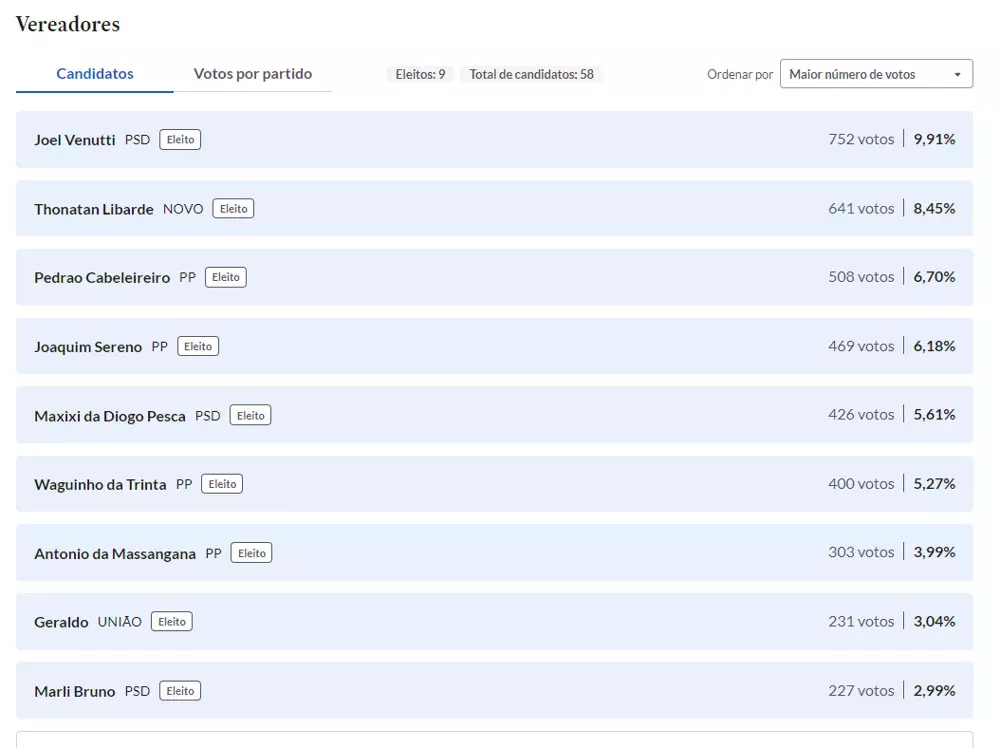Click the 3,04% percentage
Screen dimensions: 1000x748
click(x=934, y=621)
